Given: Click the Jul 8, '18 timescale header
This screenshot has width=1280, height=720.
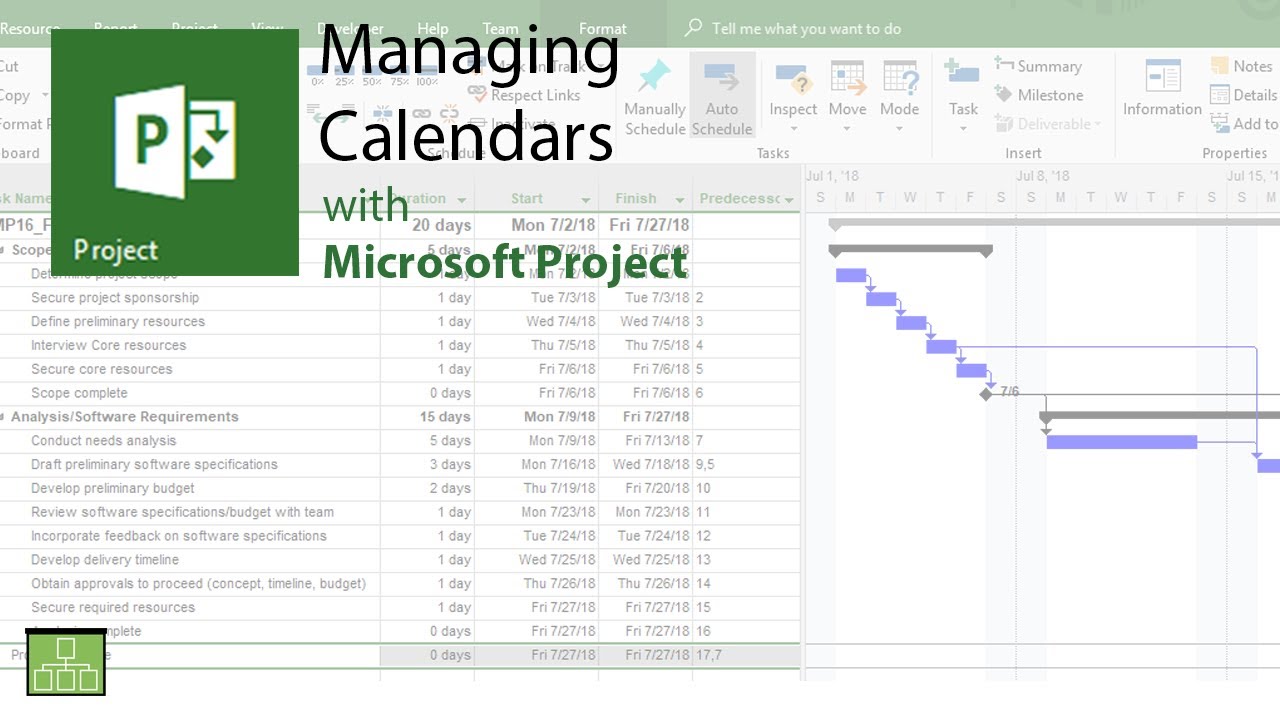Looking at the screenshot, I should (1042, 176).
